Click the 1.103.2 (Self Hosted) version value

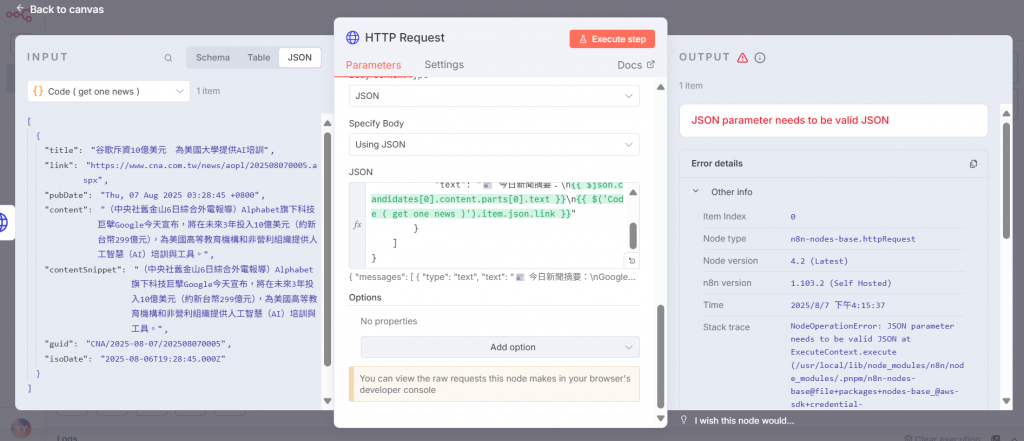840,283
